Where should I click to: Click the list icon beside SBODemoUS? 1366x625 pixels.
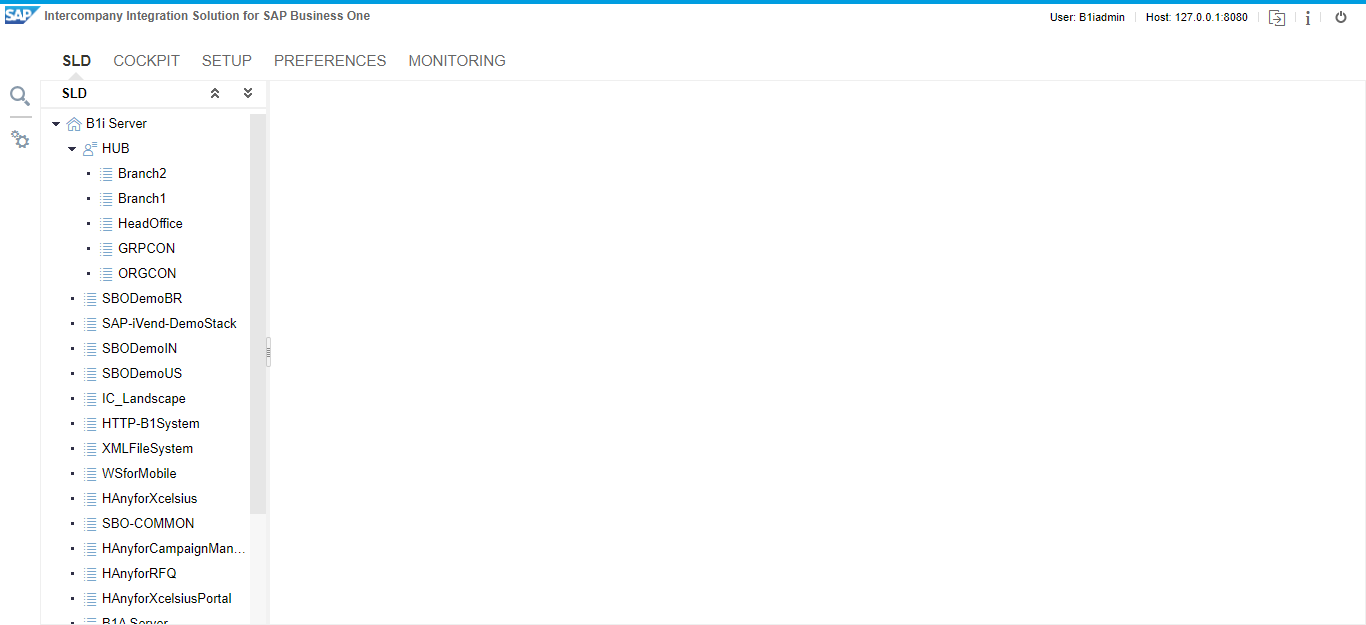click(90, 374)
